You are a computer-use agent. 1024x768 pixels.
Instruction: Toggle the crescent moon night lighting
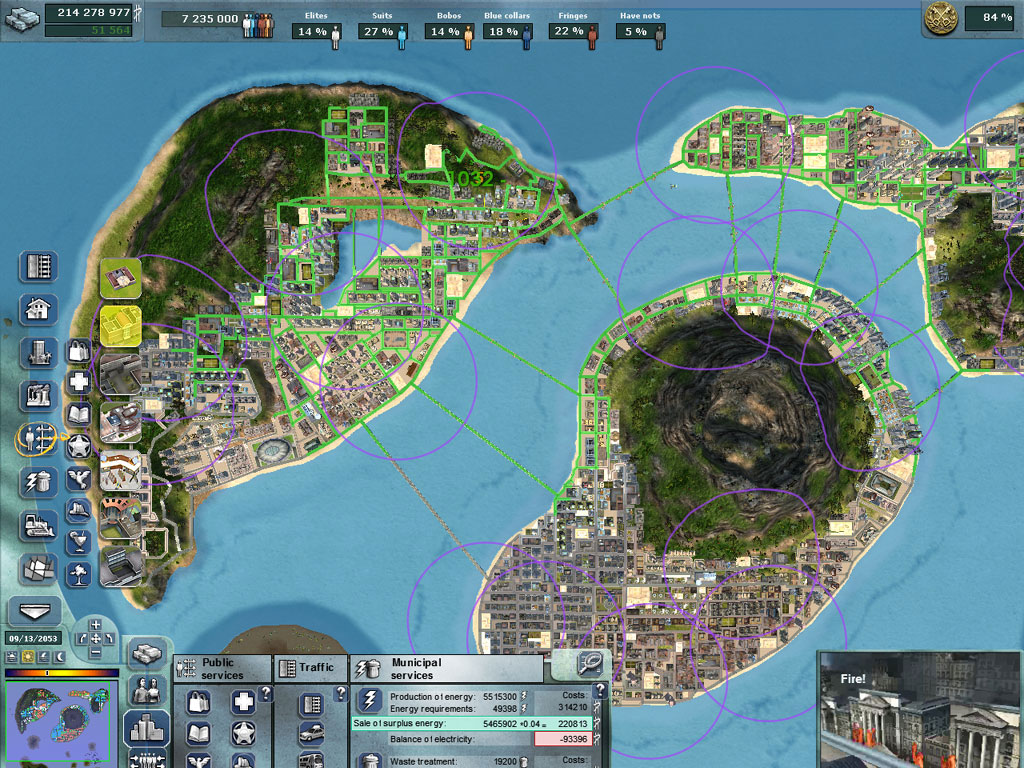tap(62, 657)
